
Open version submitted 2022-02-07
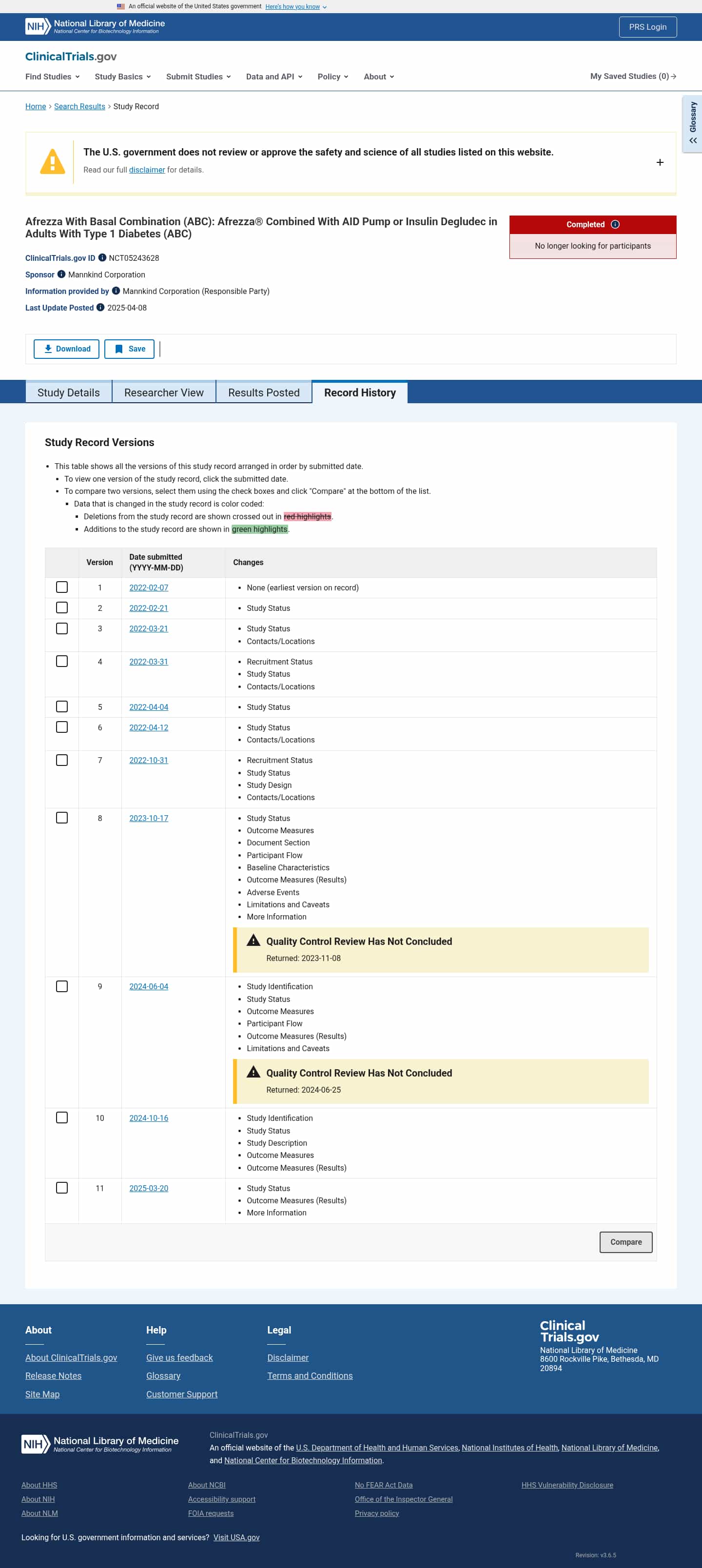point(149,588)
